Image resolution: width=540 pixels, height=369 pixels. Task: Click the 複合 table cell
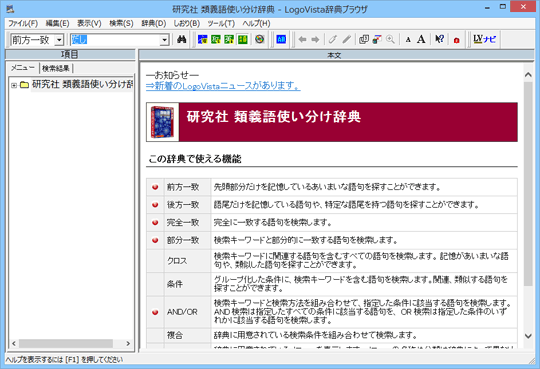point(187,335)
